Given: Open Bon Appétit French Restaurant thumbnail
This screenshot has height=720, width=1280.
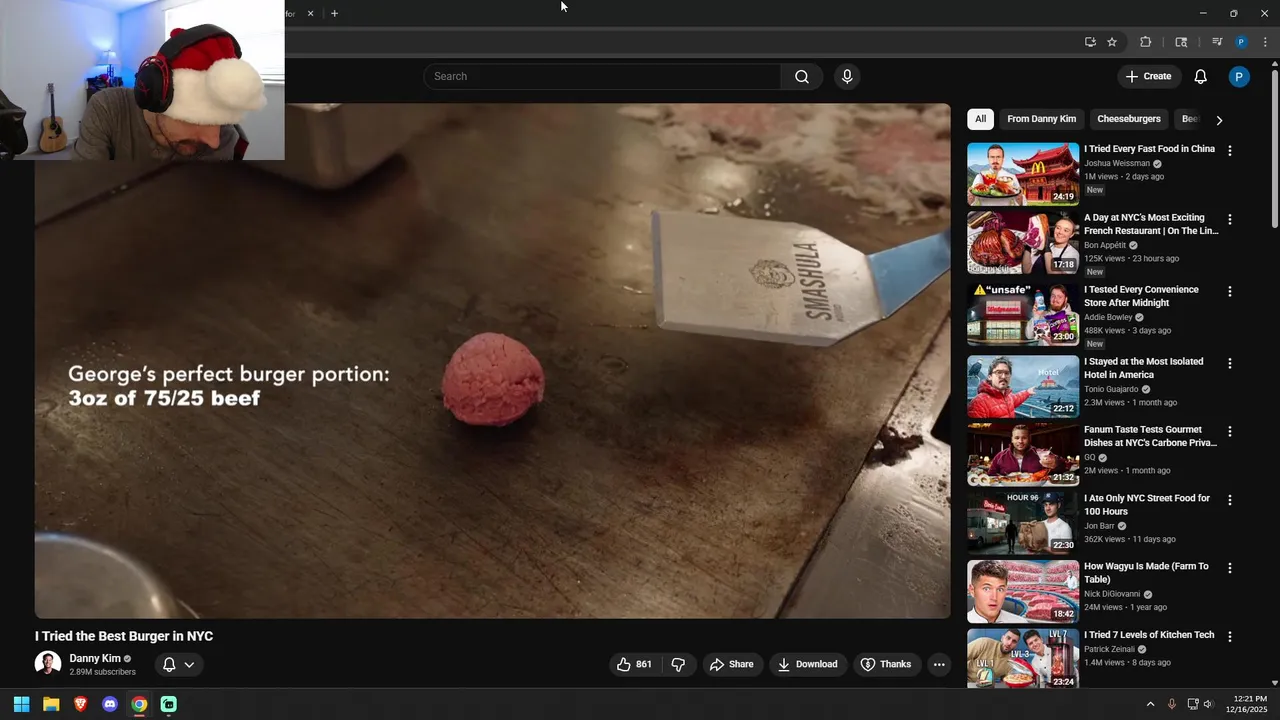Looking at the screenshot, I should coord(1023,242).
